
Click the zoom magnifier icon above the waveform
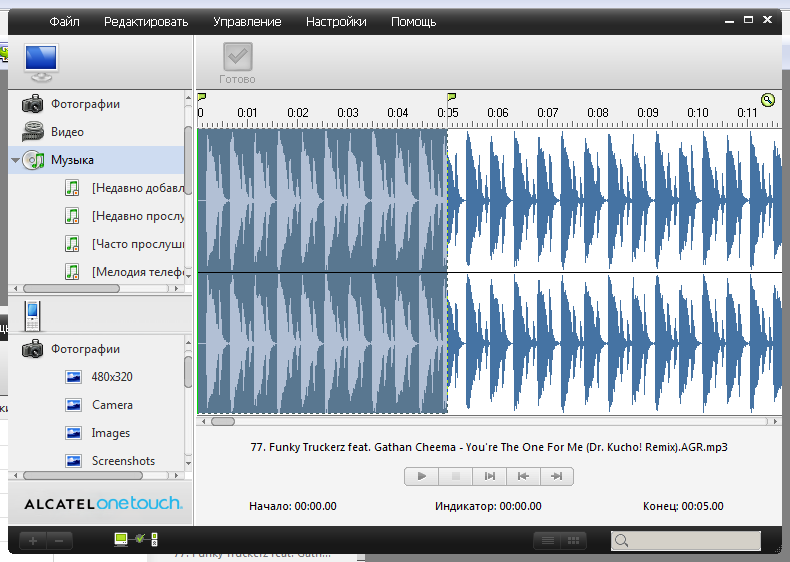tap(767, 99)
